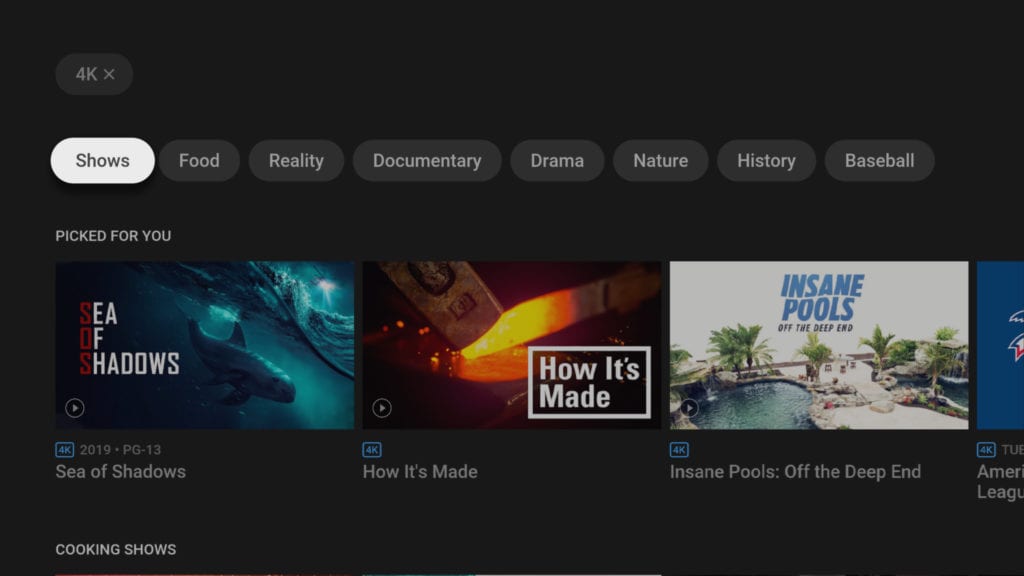1024x576 pixels.
Task: Open the Sea of Shadows thumbnail
Action: (204, 345)
